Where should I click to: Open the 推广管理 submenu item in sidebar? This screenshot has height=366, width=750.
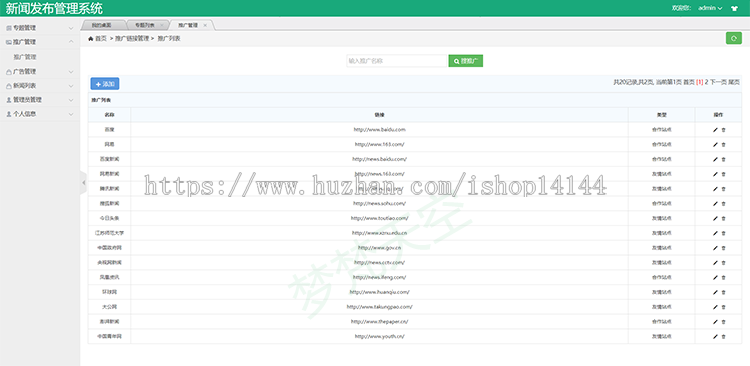pos(25,57)
